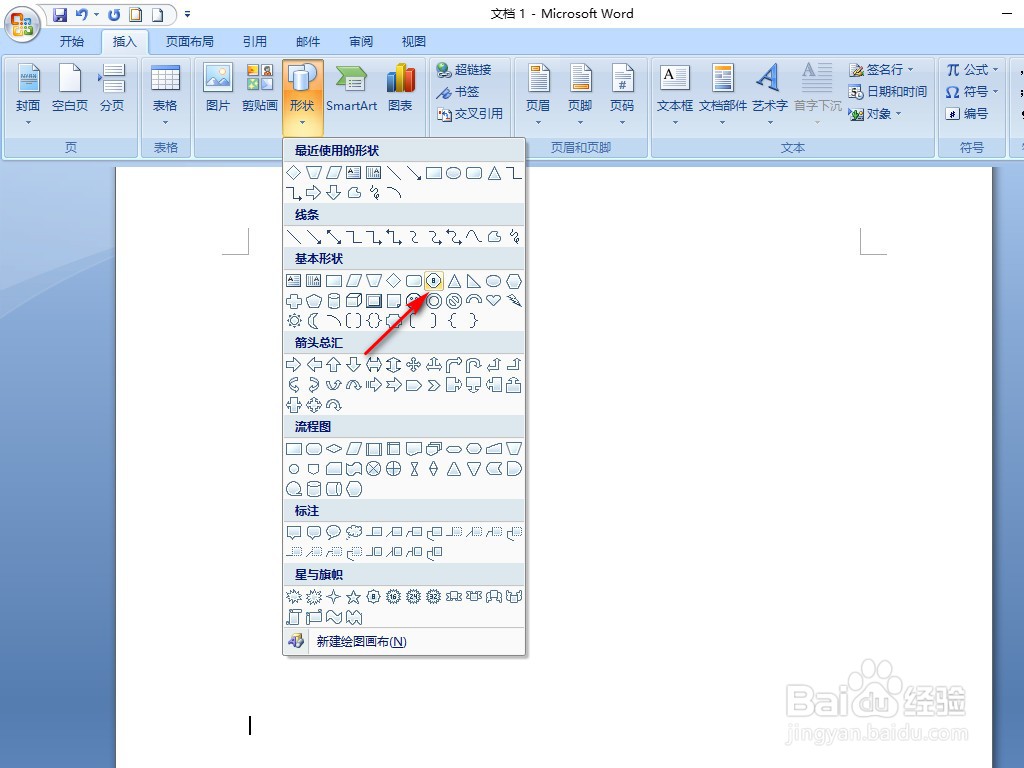
Task: Select the right triangle in 基本形状
Action: pos(474,281)
